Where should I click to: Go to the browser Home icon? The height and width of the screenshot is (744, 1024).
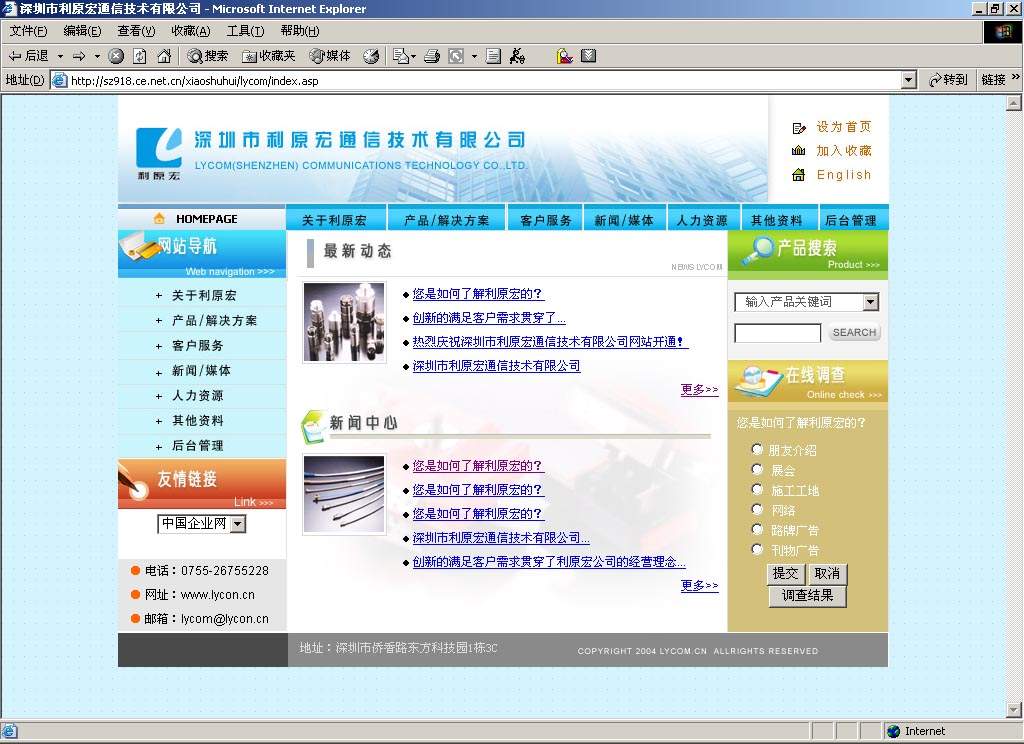pos(164,56)
